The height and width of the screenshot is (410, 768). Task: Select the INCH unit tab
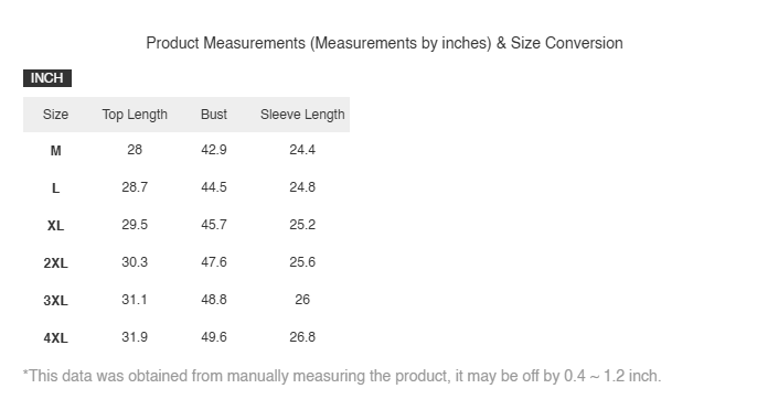point(47,79)
